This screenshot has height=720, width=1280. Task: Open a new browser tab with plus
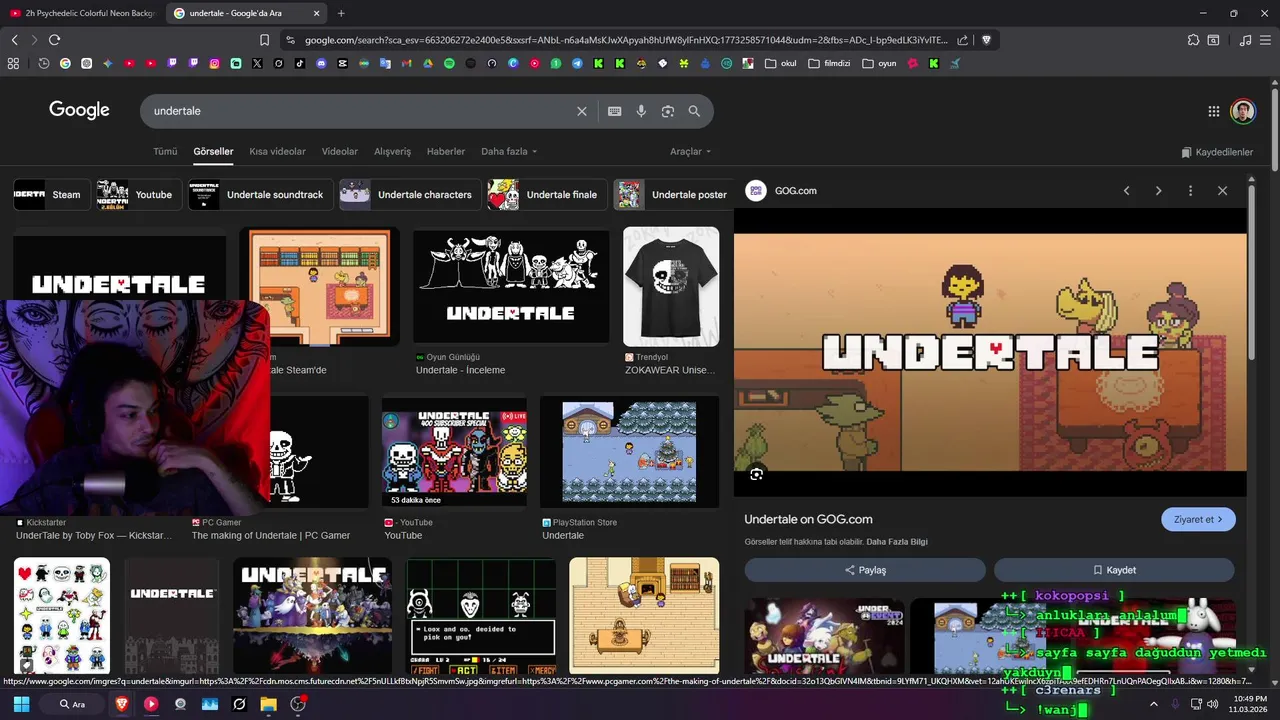(x=341, y=13)
